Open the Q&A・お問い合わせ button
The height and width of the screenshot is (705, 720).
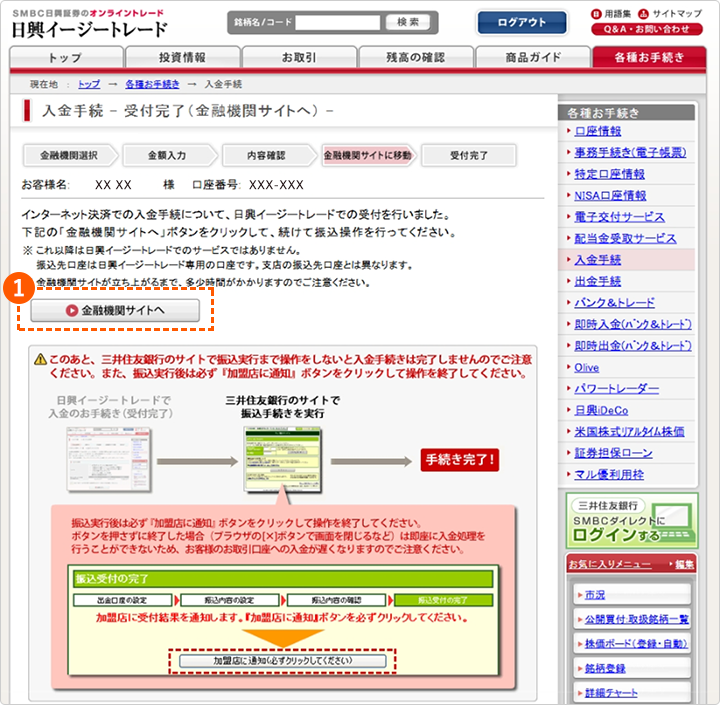point(647,29)
